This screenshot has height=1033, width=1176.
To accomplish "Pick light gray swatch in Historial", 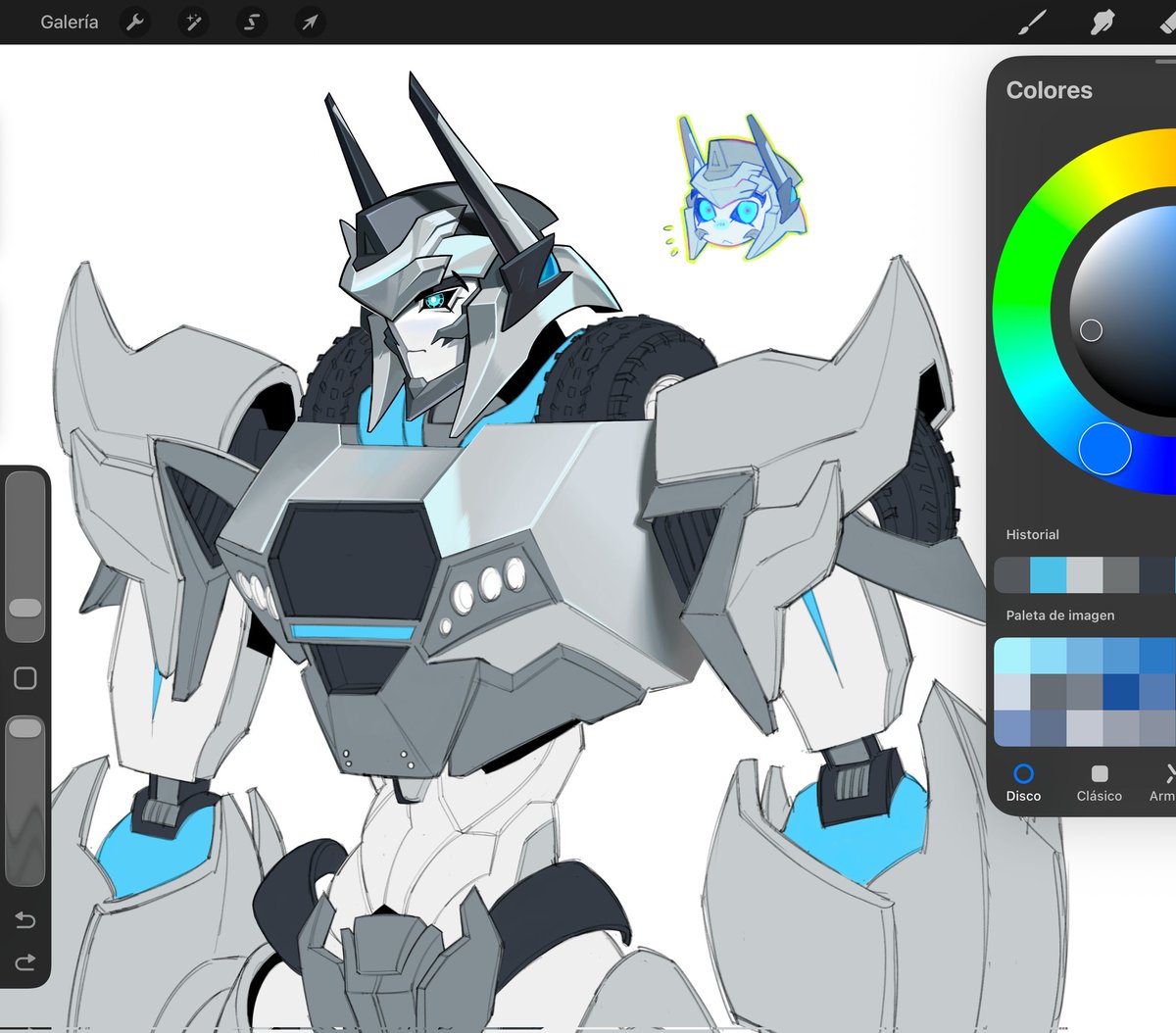I will tap(1085, 575).
